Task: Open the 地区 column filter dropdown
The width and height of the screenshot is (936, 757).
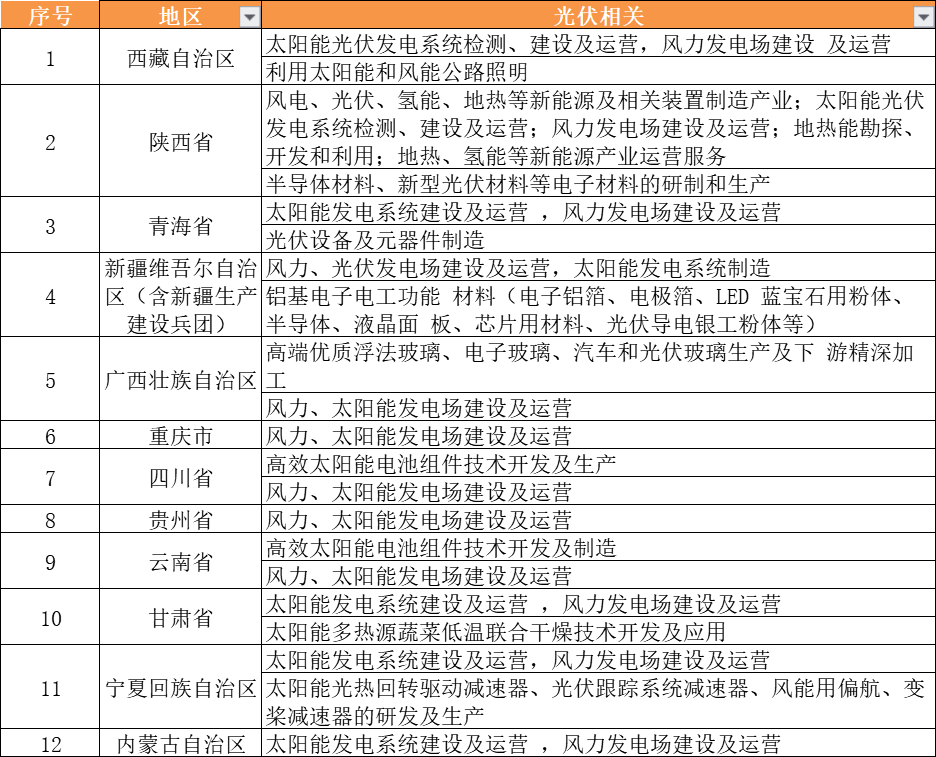Action: (x=248, y=17)
